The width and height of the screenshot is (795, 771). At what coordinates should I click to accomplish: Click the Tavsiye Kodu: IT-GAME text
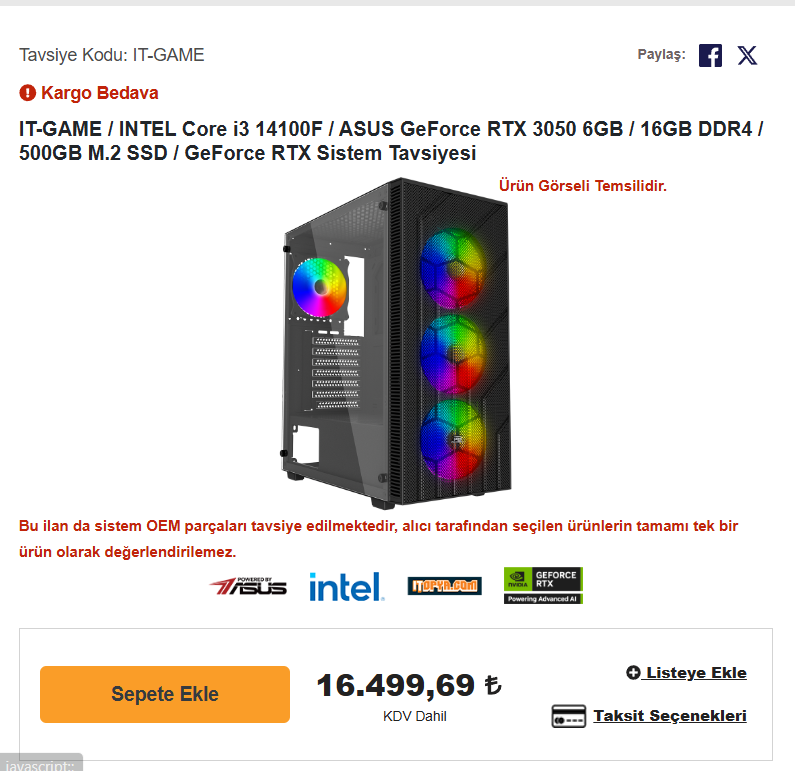[x=112, y=55]
